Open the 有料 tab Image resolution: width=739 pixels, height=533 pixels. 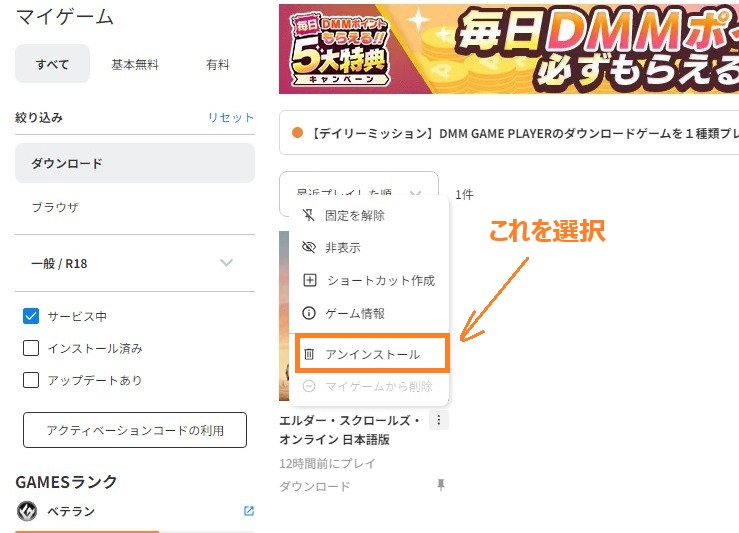(217, 64)
